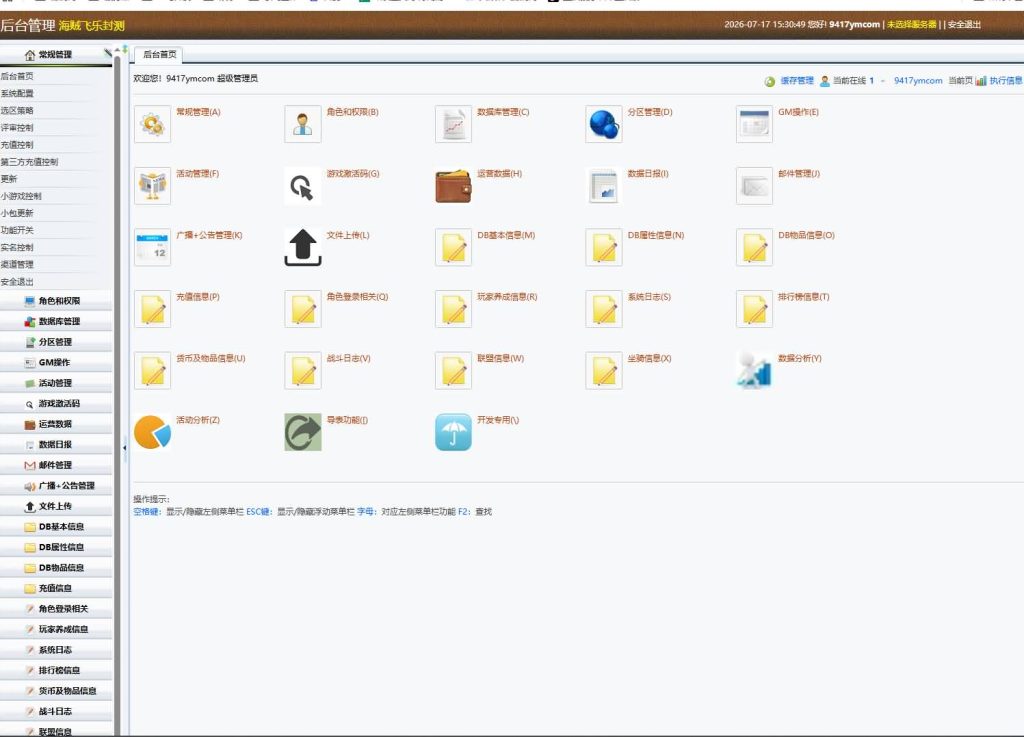Open the 文件上传(L) upload arrow icon

[302, 247]
